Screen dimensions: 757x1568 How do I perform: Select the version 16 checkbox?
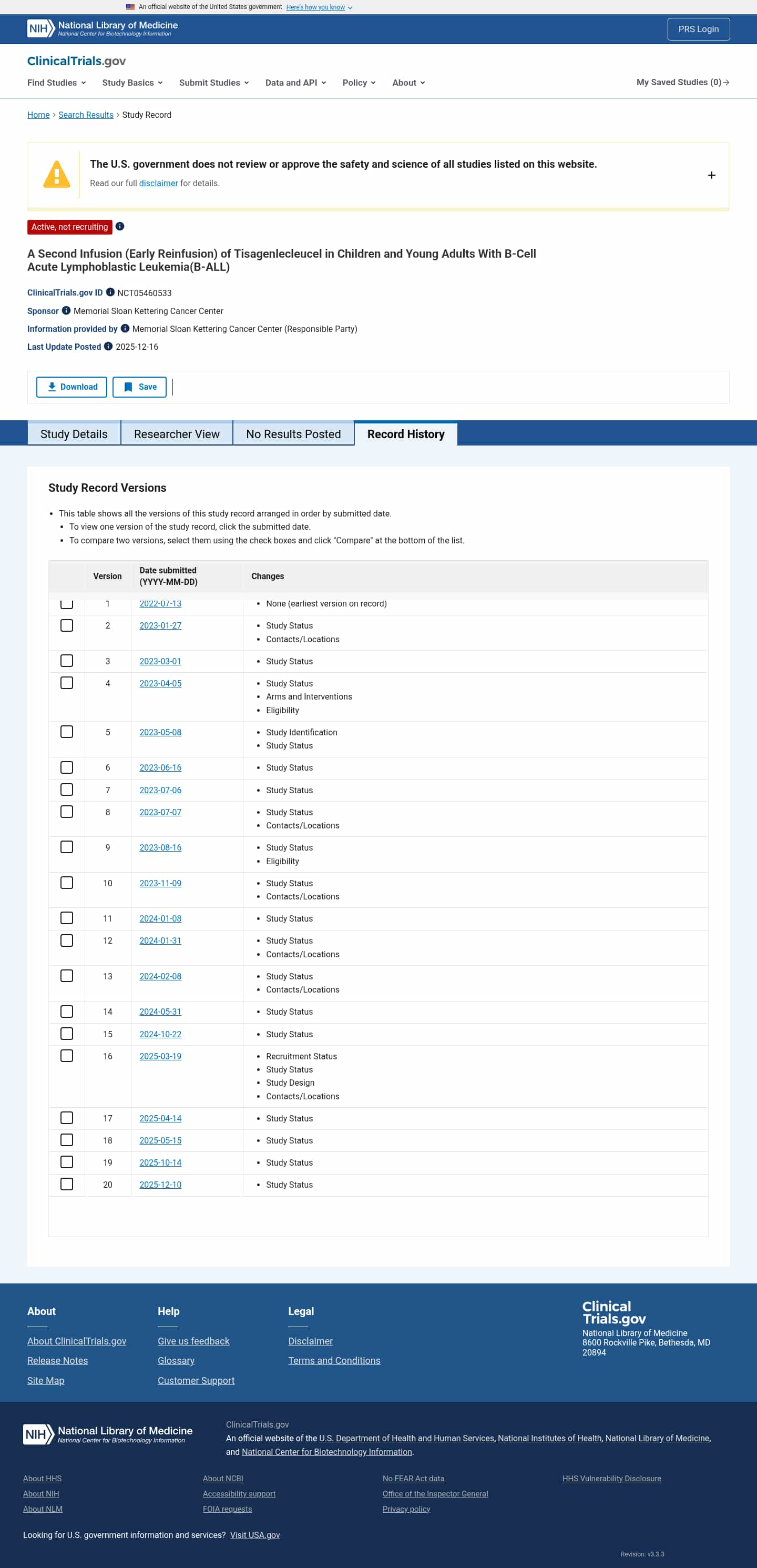click(x=67, y=1056)
